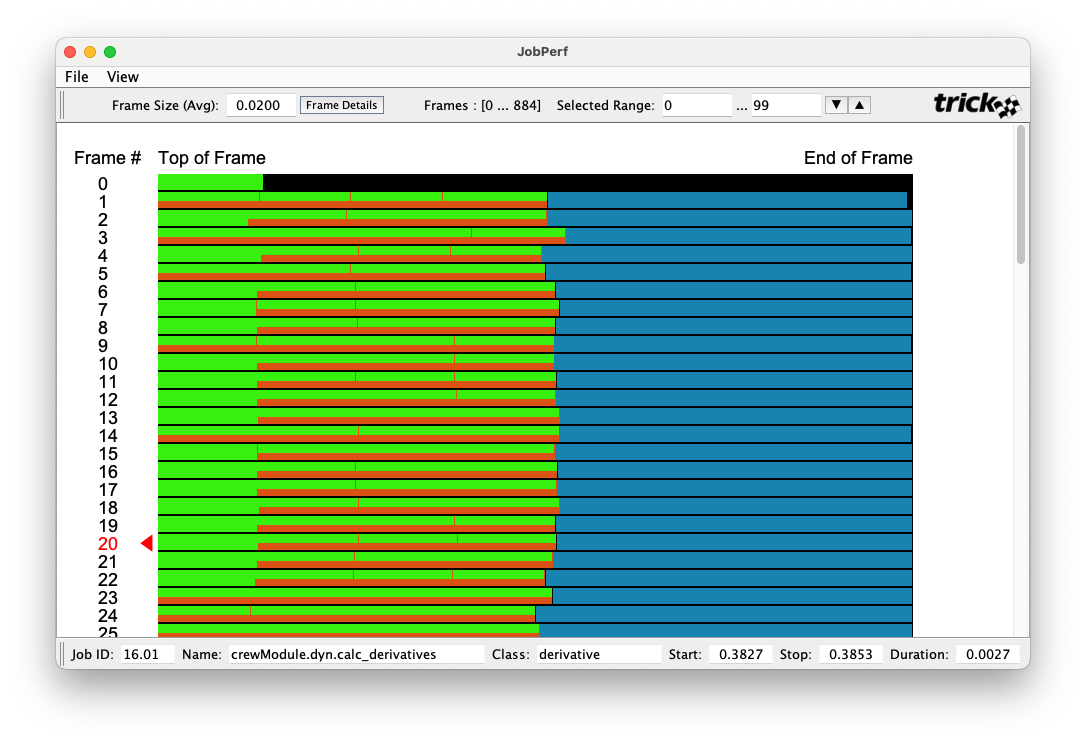Click frame number 12 label
The image size is (1086, 743).
[107, 400]
